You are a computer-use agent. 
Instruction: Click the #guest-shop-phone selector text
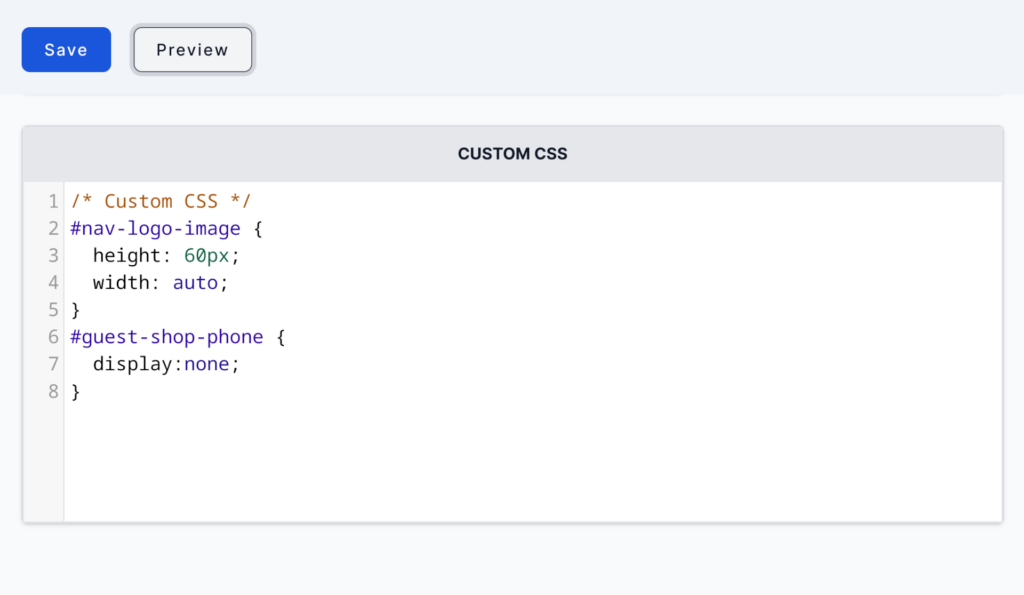(166, 337)
